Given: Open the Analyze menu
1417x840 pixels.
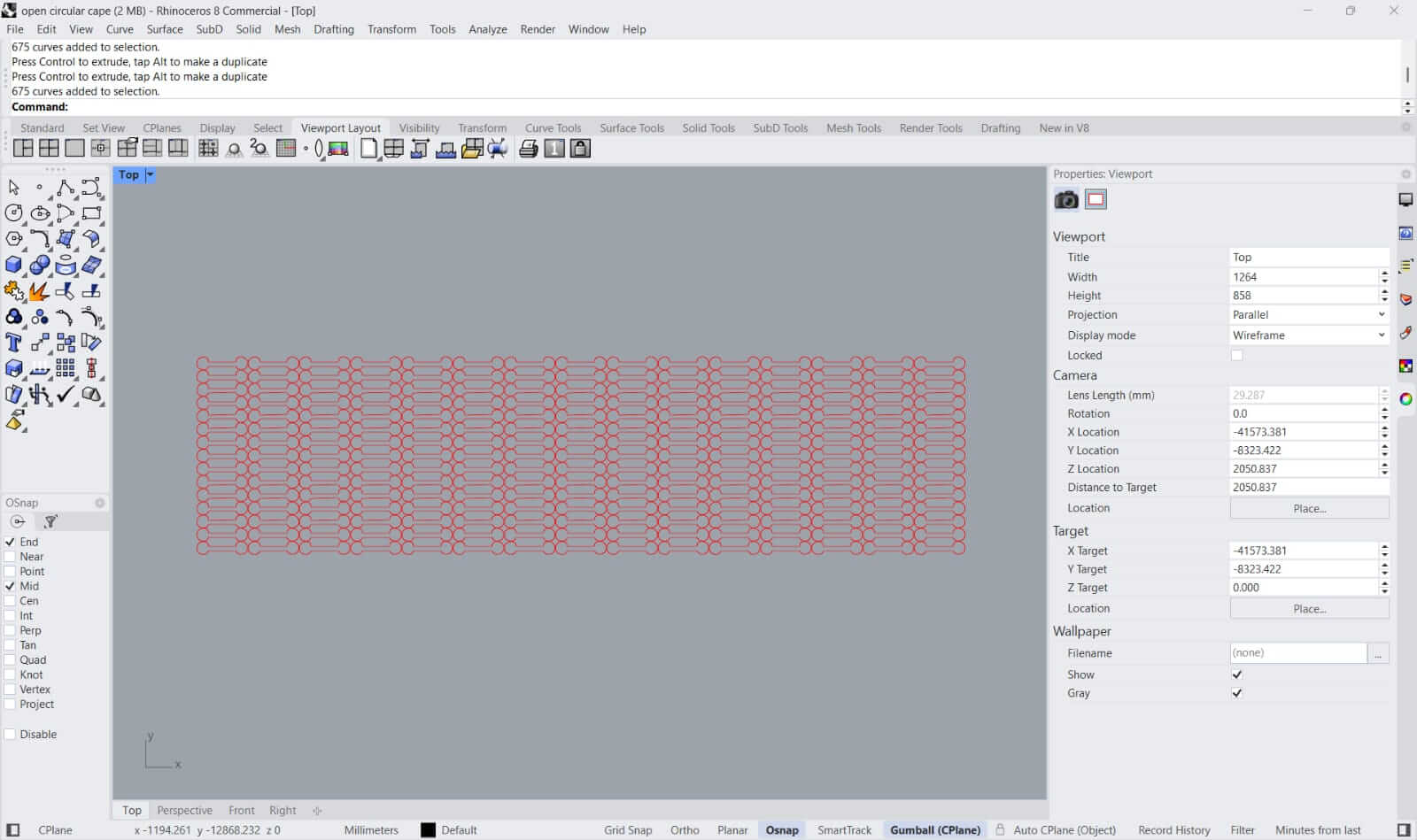Looking at the screenshot, I should tap(487, 29).
